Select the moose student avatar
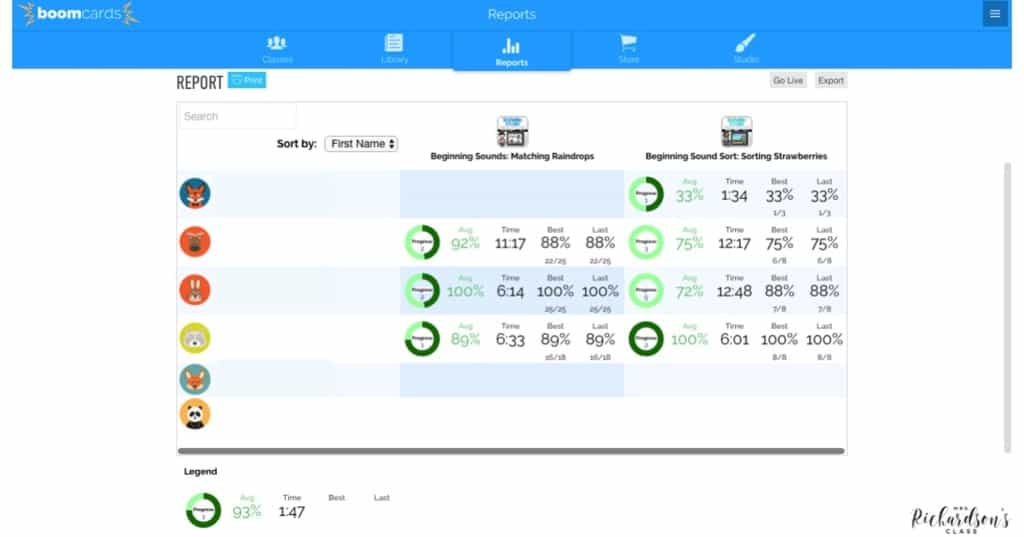 tap(195, 242)
